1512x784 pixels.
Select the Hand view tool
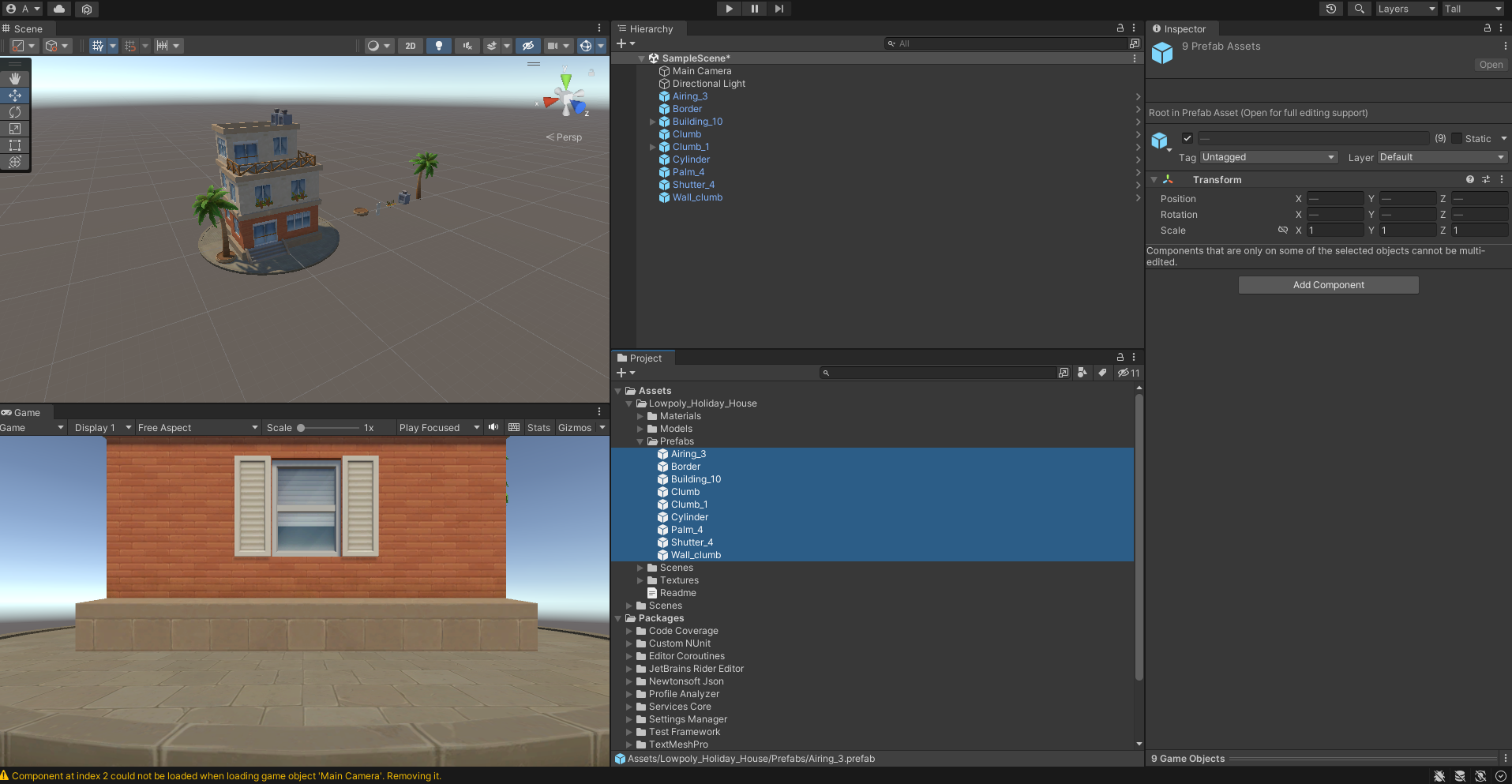15,79
